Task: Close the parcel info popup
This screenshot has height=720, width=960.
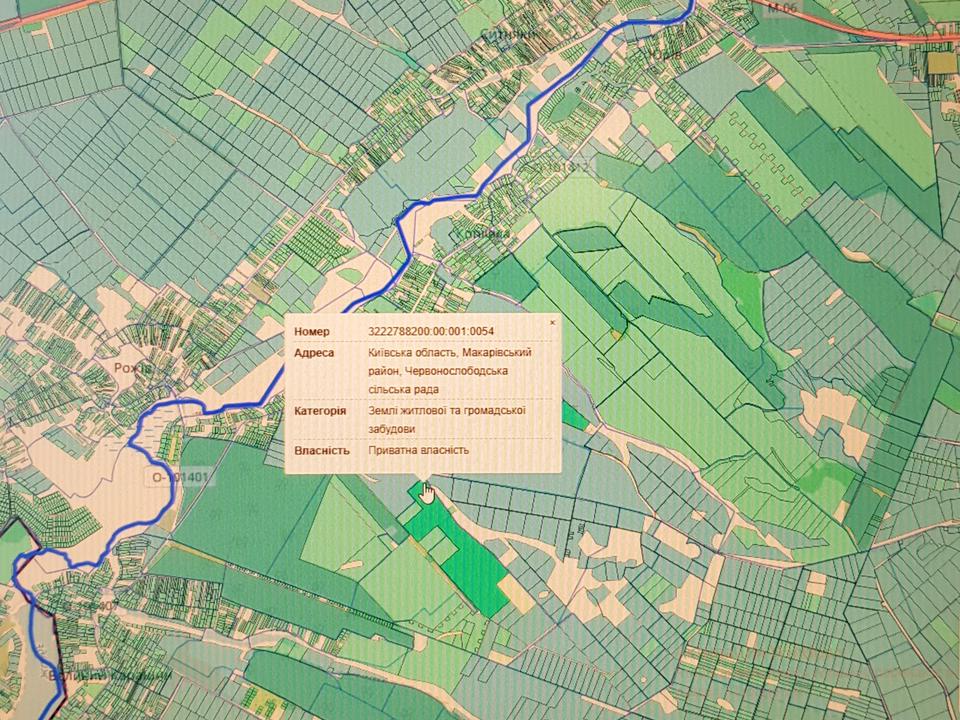Action: tap(552, 322)
